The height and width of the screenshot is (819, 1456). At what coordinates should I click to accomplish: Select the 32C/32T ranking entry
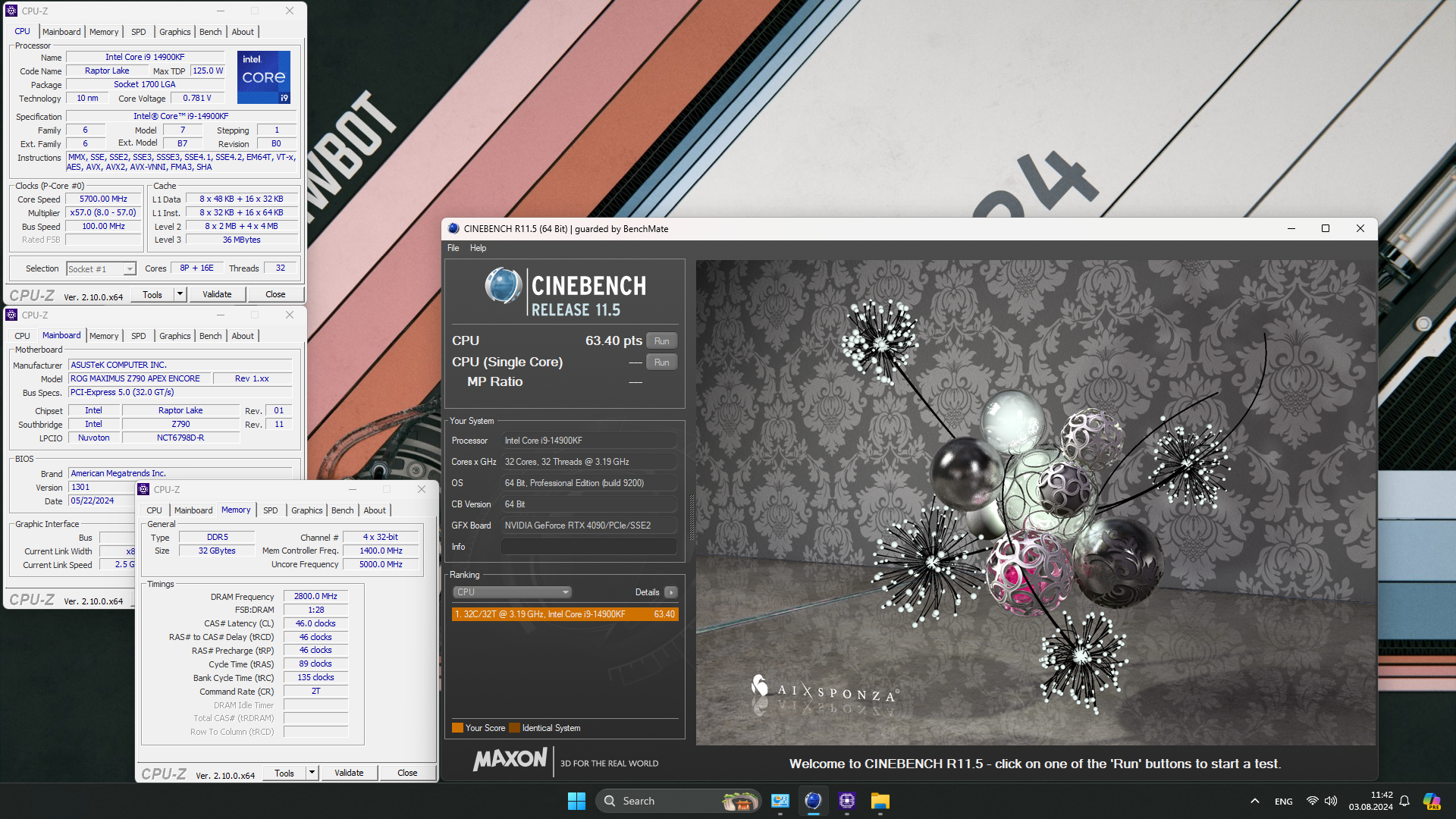pos(565,614)
